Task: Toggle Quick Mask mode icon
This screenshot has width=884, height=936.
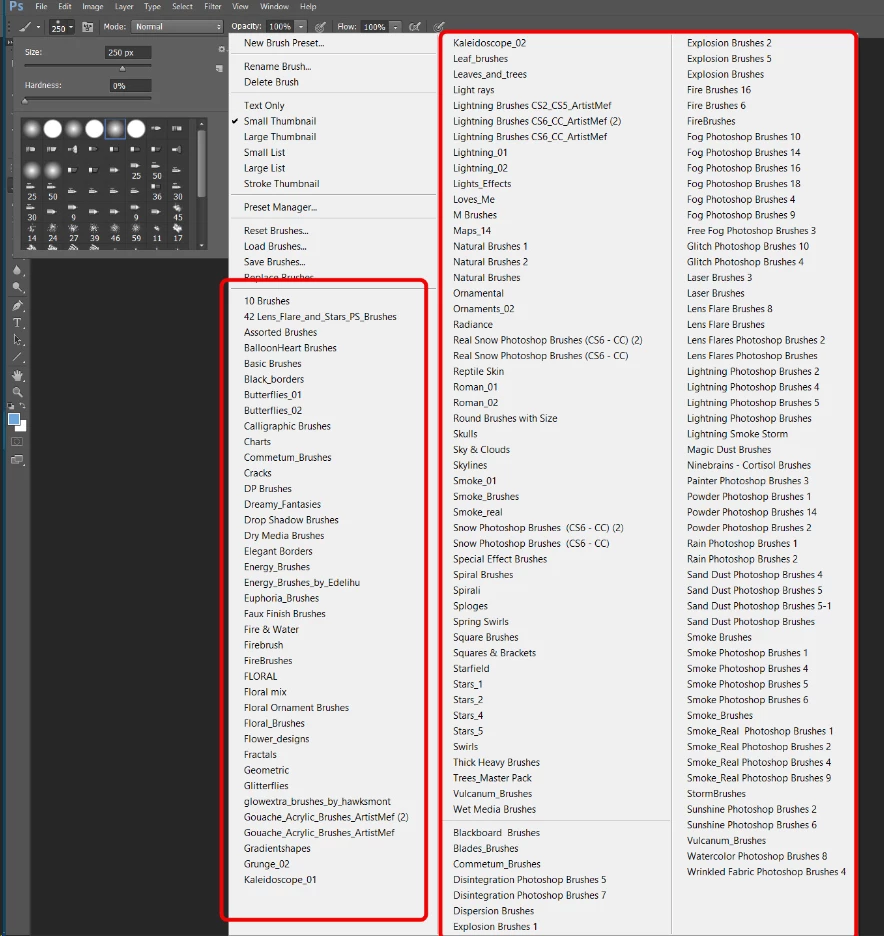Action: [17, 442]
